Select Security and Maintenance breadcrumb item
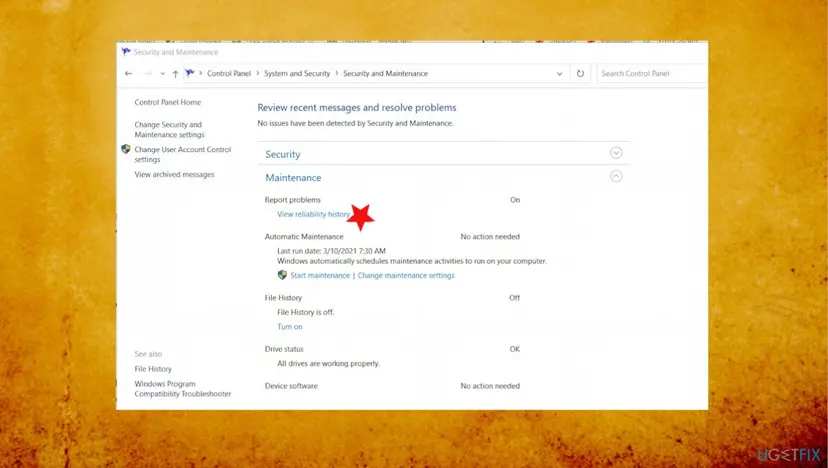Screen dimensions: 828x468 click(385, 73)
